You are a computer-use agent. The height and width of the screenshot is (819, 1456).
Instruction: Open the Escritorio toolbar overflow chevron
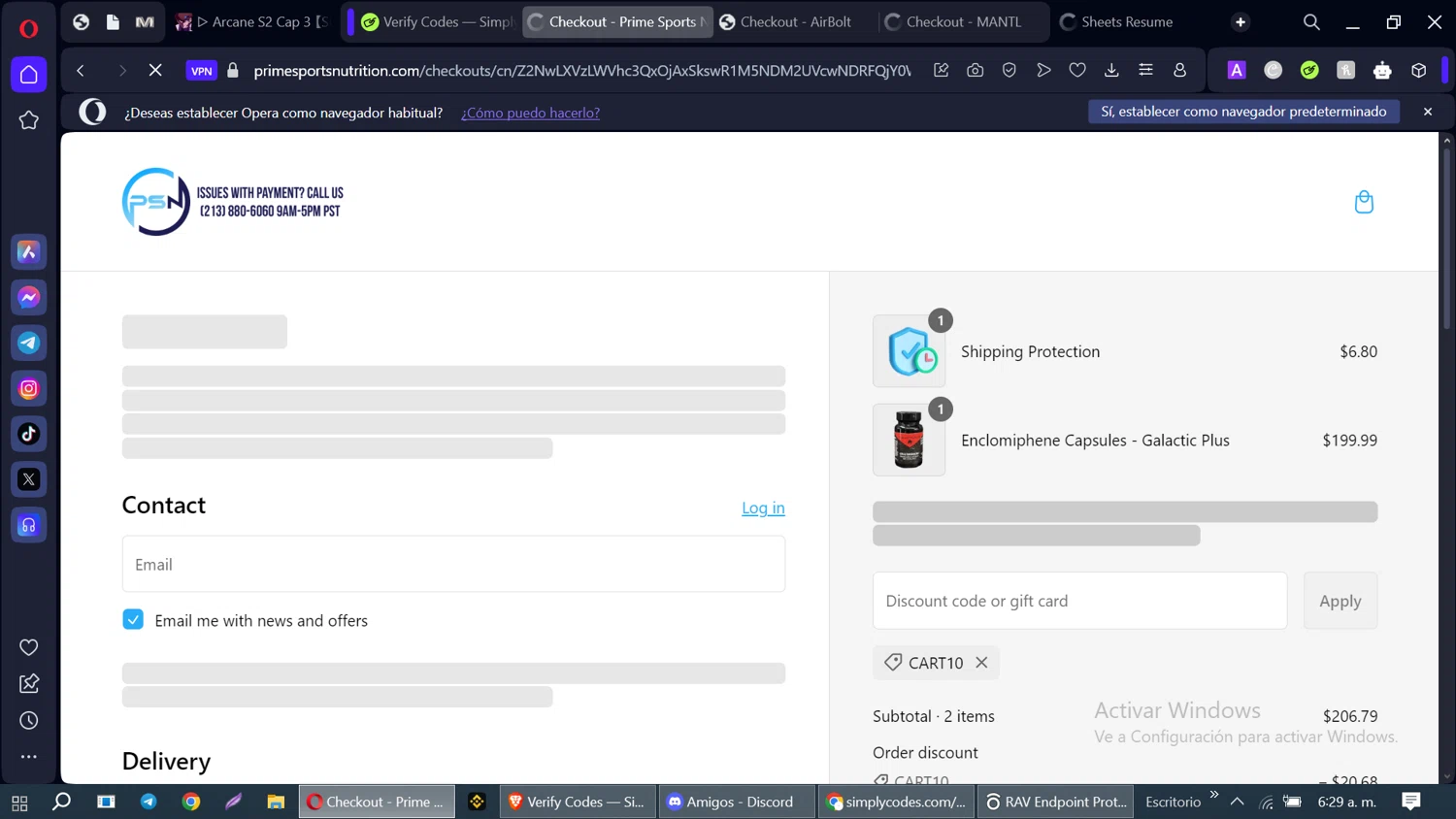click(x=1213, y=795)
